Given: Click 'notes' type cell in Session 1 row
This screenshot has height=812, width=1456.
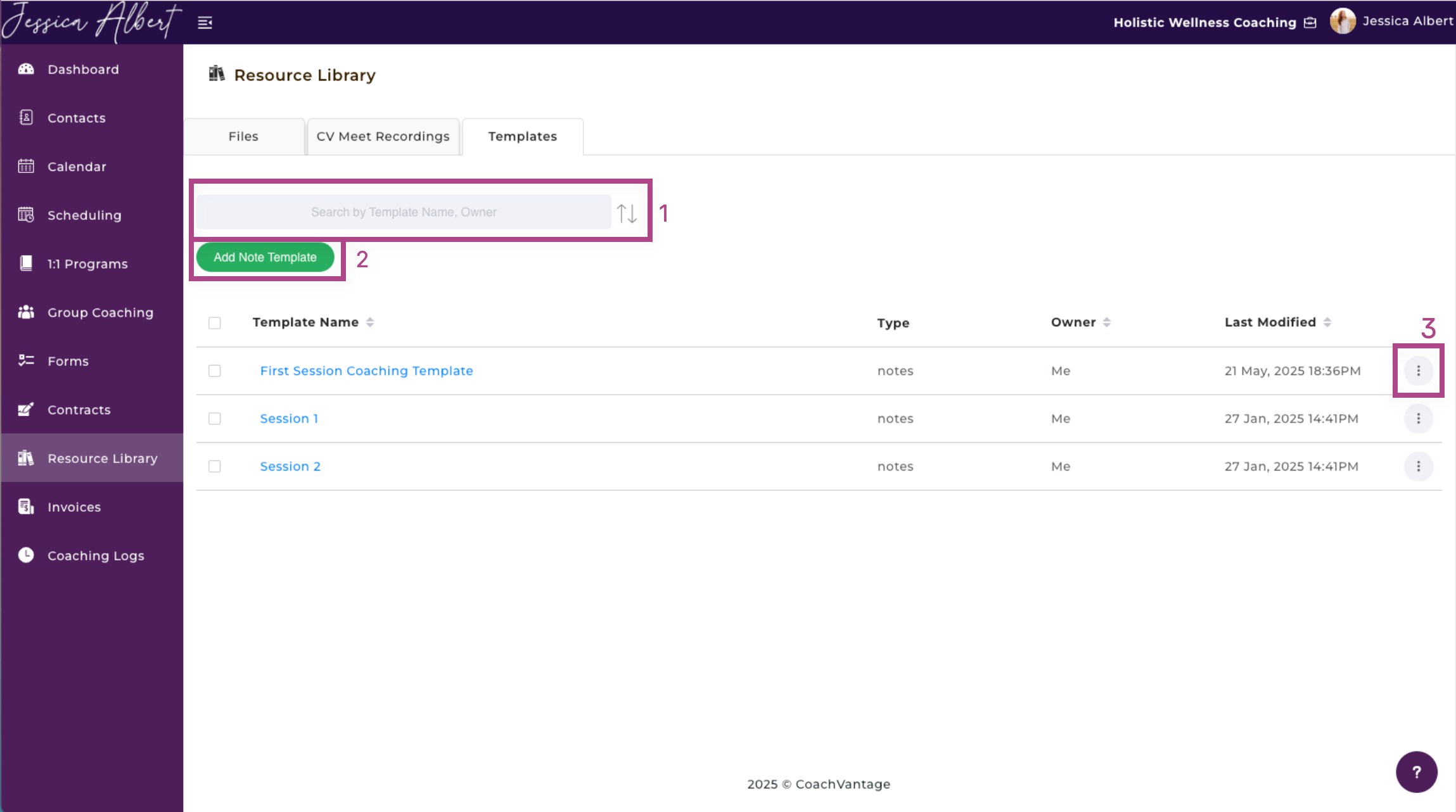Looking at the screenshot, I should coord(895,419).
